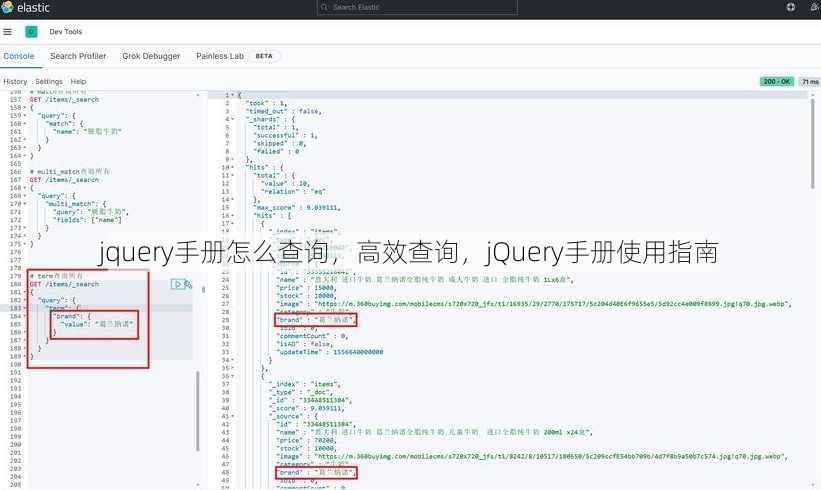The height and width of the screenshot is (490, 821).
Task: Click "failed" : 0 in response
Action: [x=276, y=152]
